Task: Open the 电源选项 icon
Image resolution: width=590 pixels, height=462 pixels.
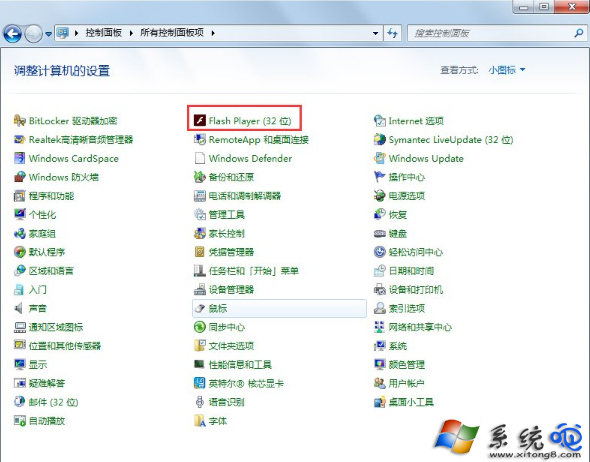Action: [x=380, y=196]
